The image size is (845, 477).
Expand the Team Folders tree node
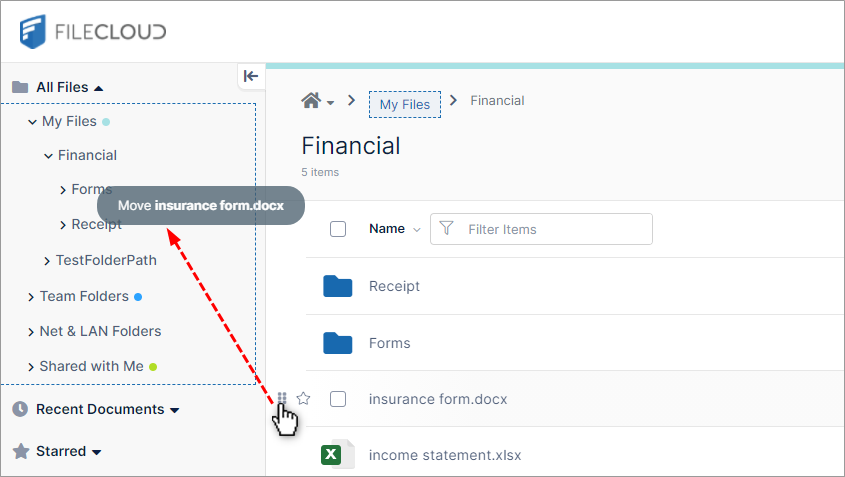[x=31, y=296]
